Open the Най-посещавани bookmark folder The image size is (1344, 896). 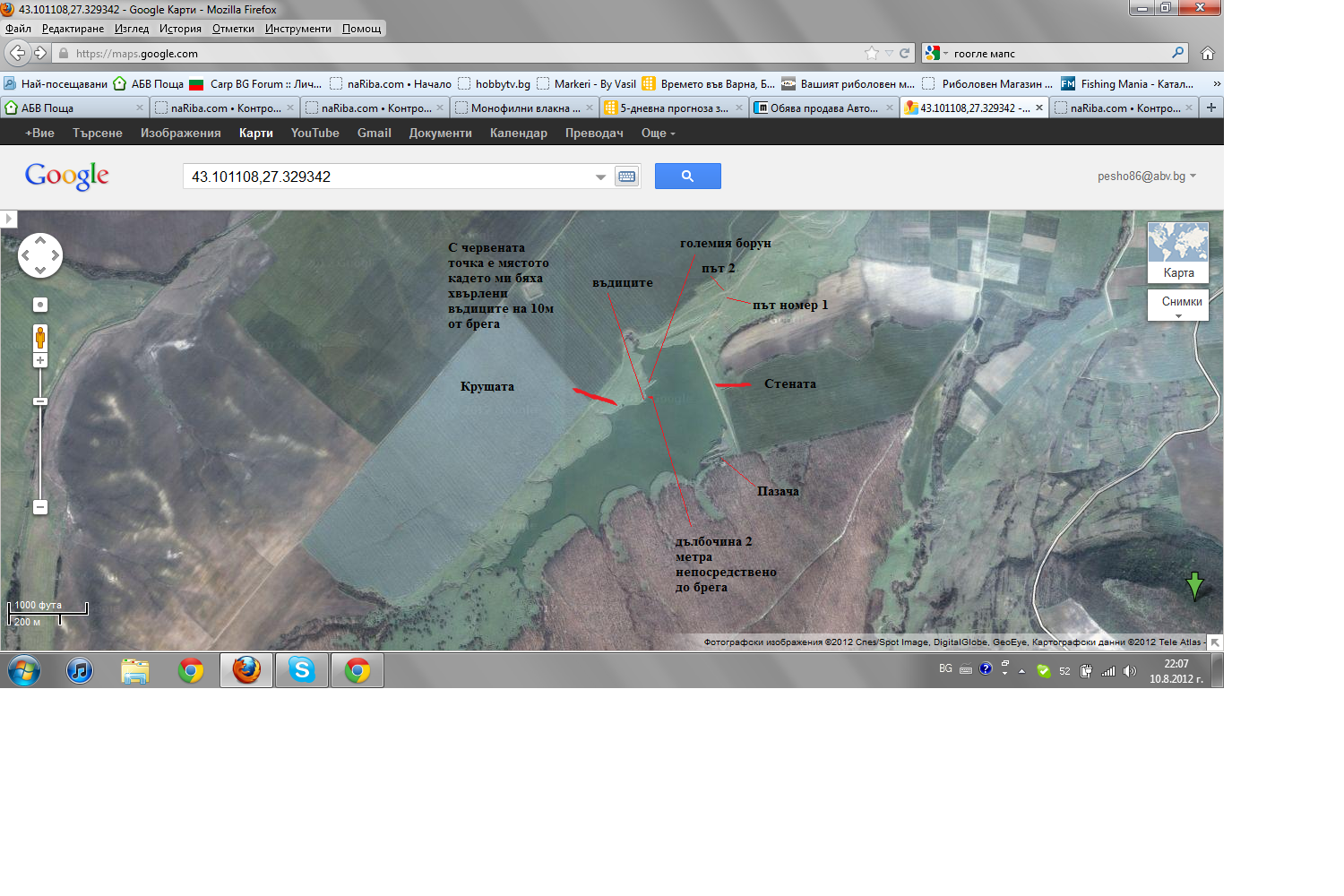tap(56, 83)
